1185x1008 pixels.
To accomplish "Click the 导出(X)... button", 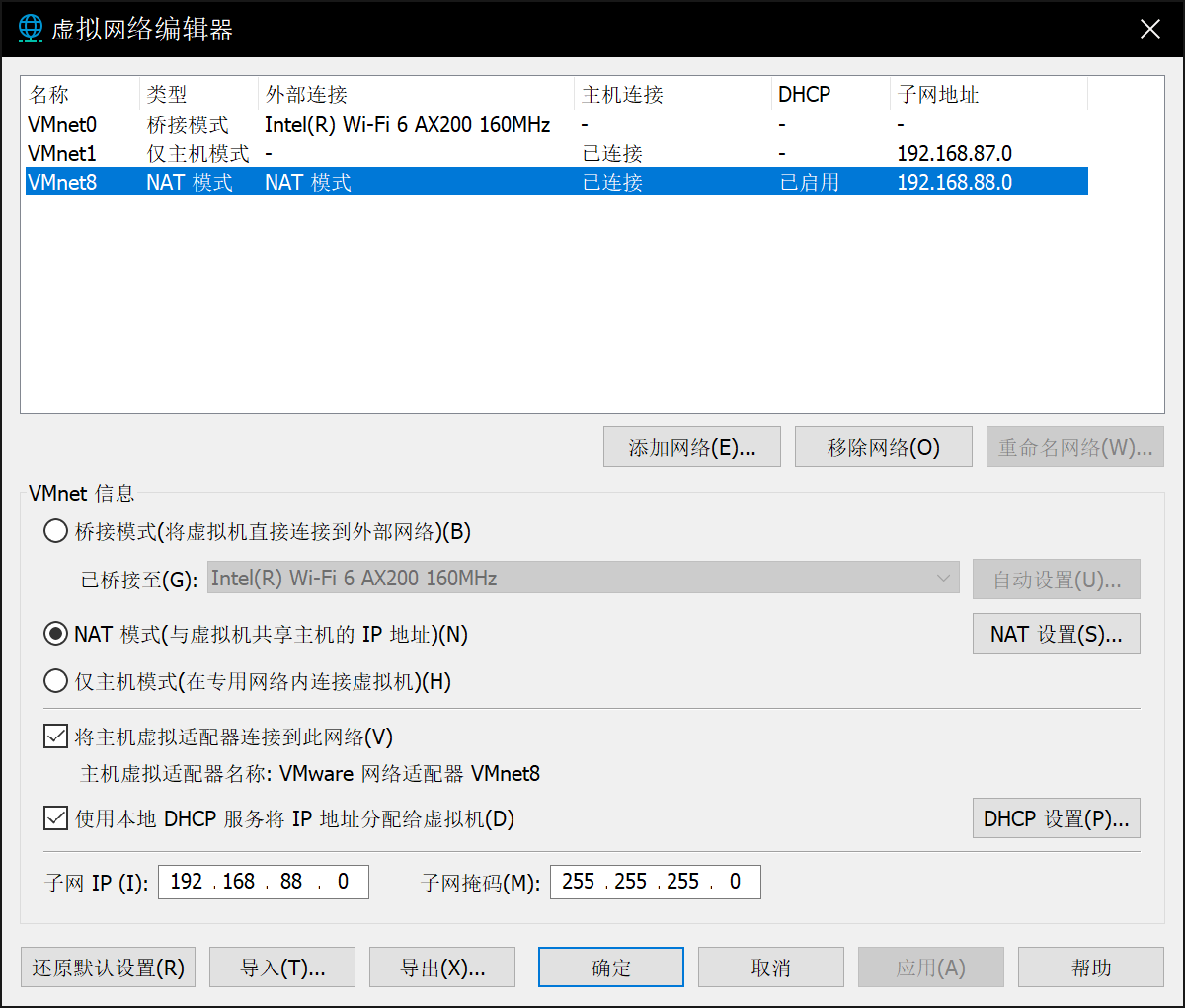I will (442, 968).
